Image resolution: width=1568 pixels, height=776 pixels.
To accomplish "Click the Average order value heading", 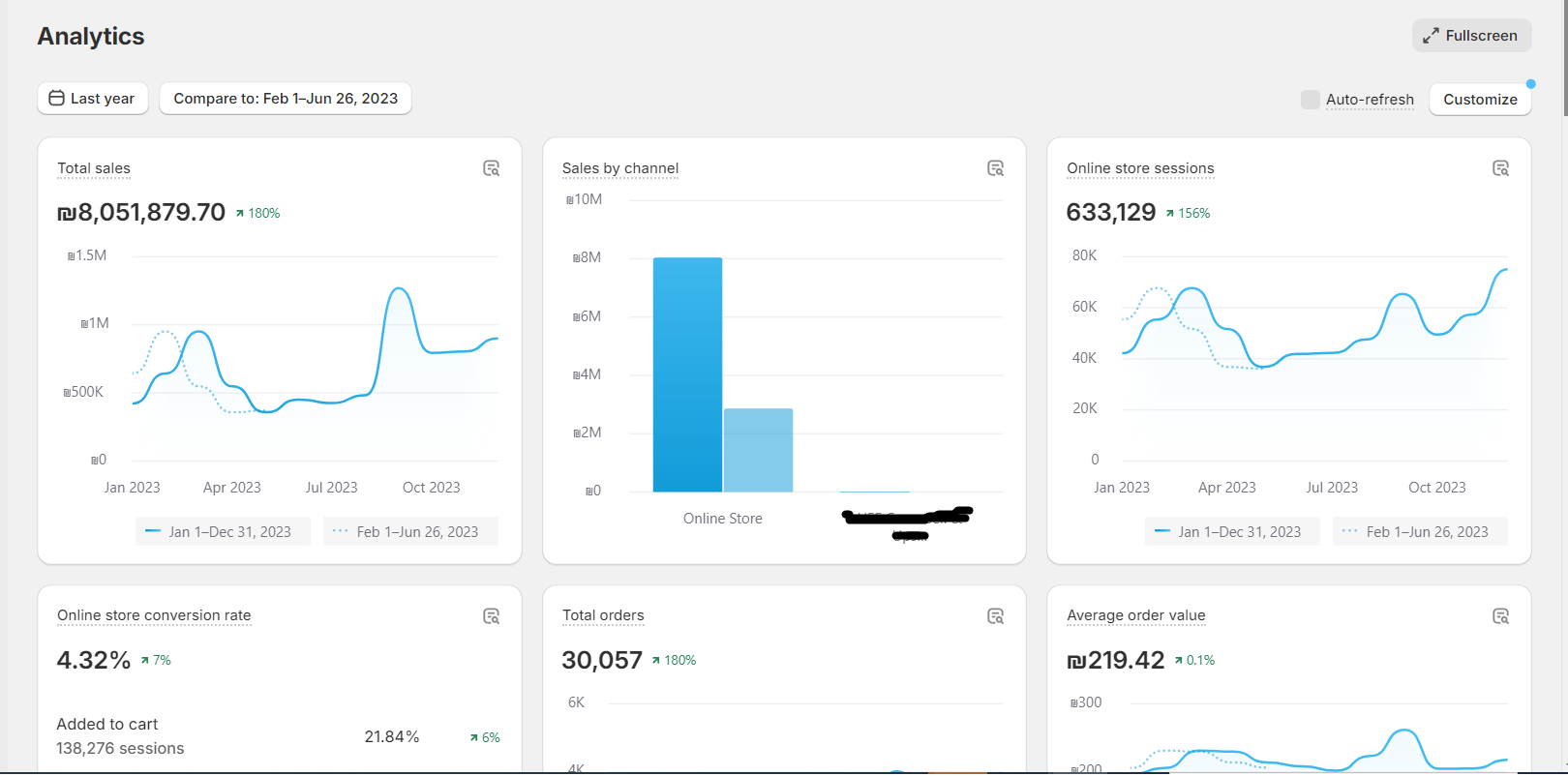I will [x=1136, y=615].
